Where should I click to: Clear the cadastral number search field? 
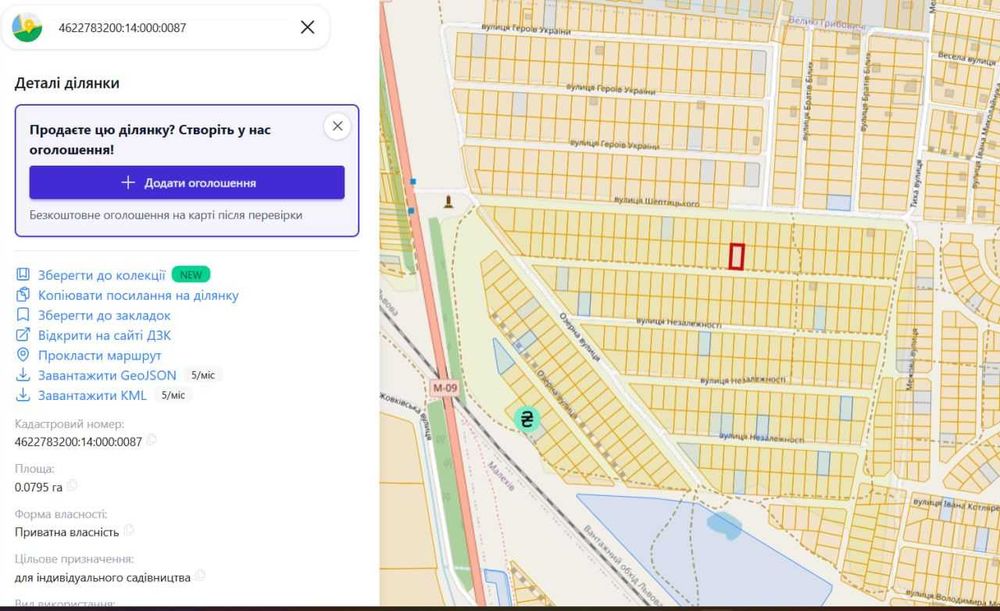point(307,27)
